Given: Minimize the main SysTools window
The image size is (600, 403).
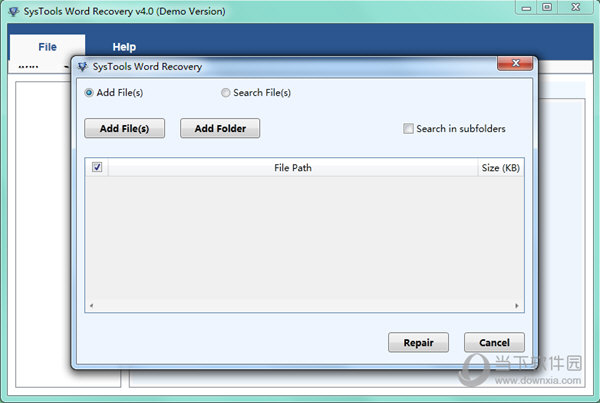Looking at the screenshot, I should click(x=527, y=7).
